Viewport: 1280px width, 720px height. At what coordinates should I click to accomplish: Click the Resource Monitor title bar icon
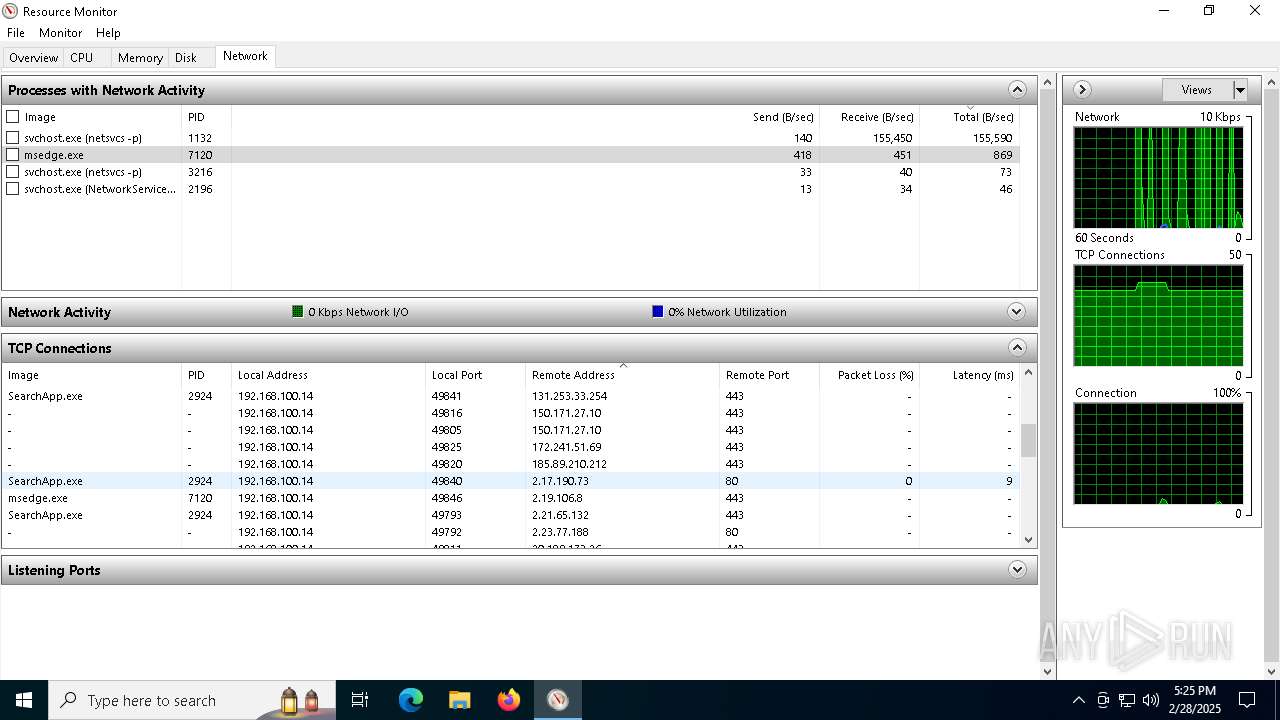[10, 11]
